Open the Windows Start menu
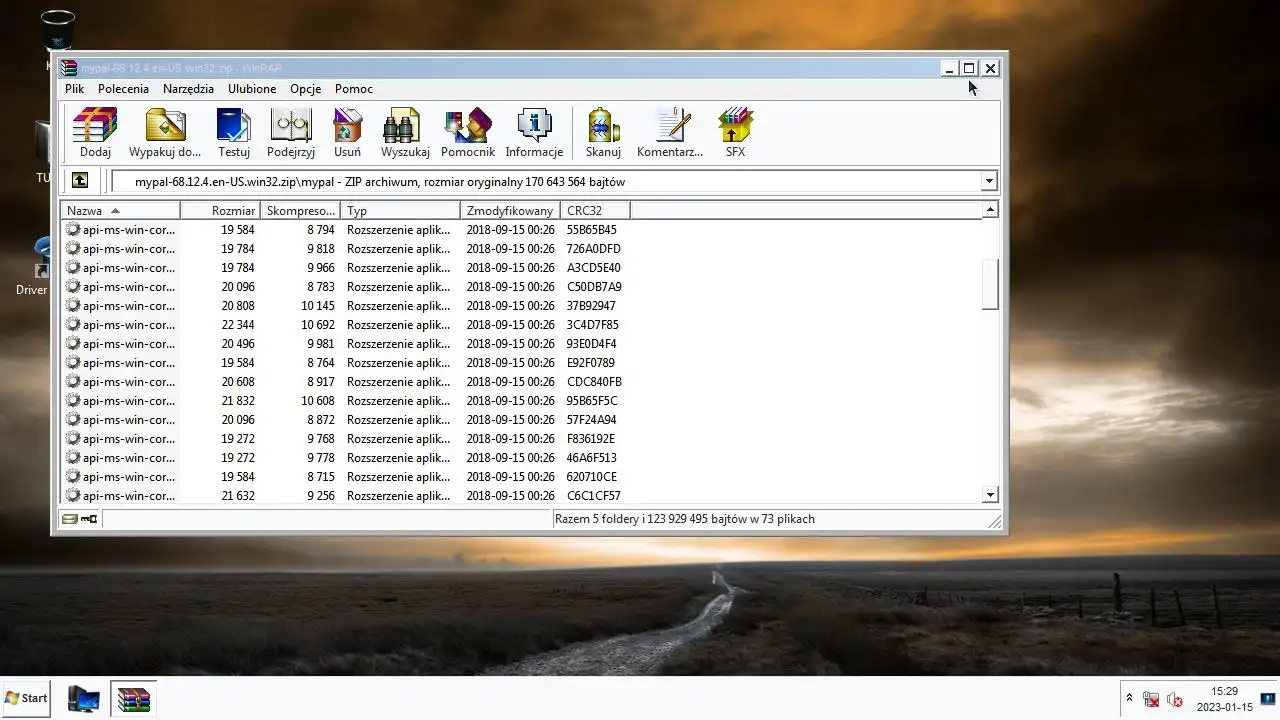1280x720 pixels. pos(26,698)
